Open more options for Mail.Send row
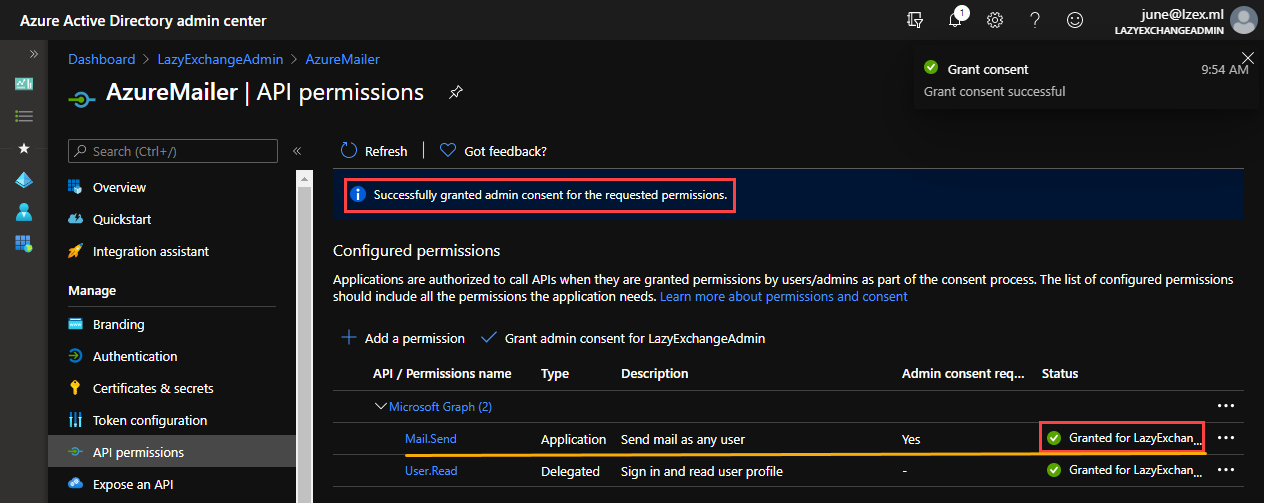The image size is (1264, 503). 1226,438
